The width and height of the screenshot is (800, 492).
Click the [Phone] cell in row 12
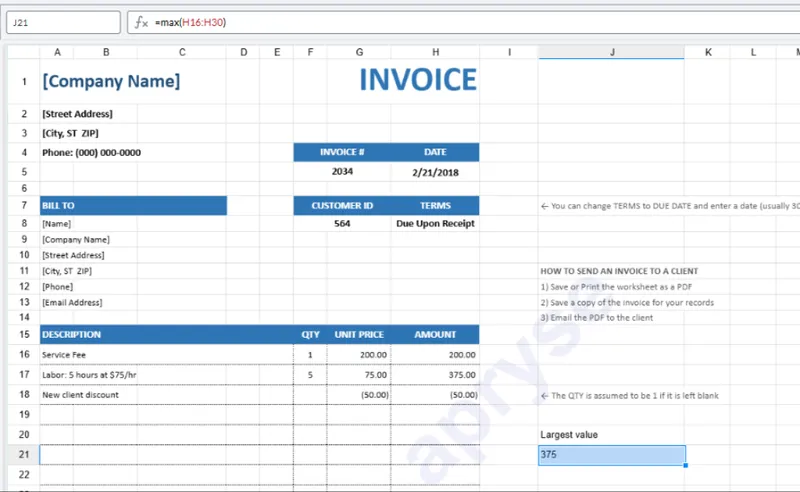(57, 287)
